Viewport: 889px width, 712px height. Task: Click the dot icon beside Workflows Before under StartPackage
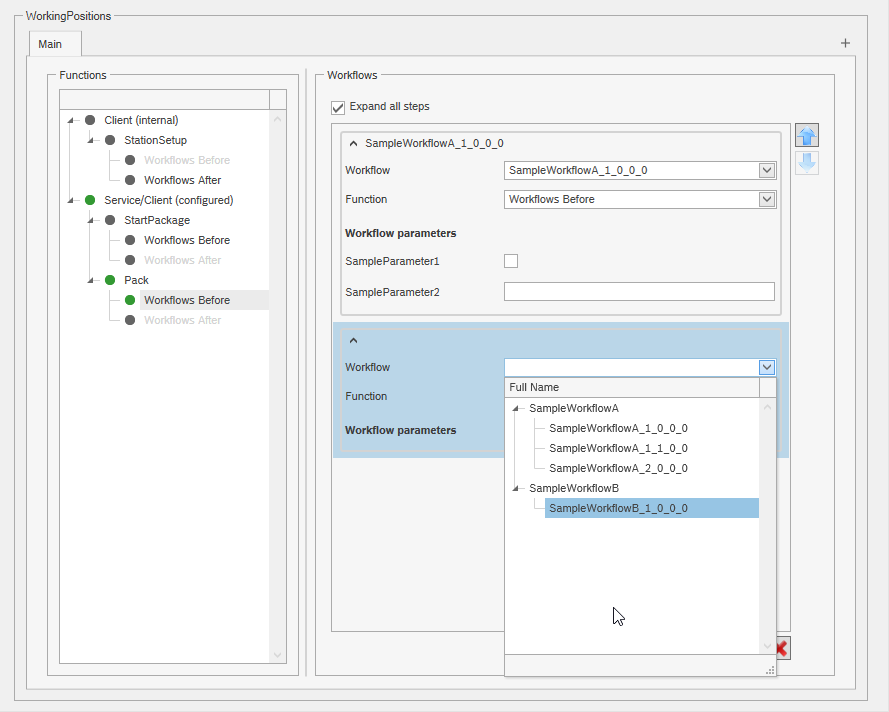click(129, 240)
